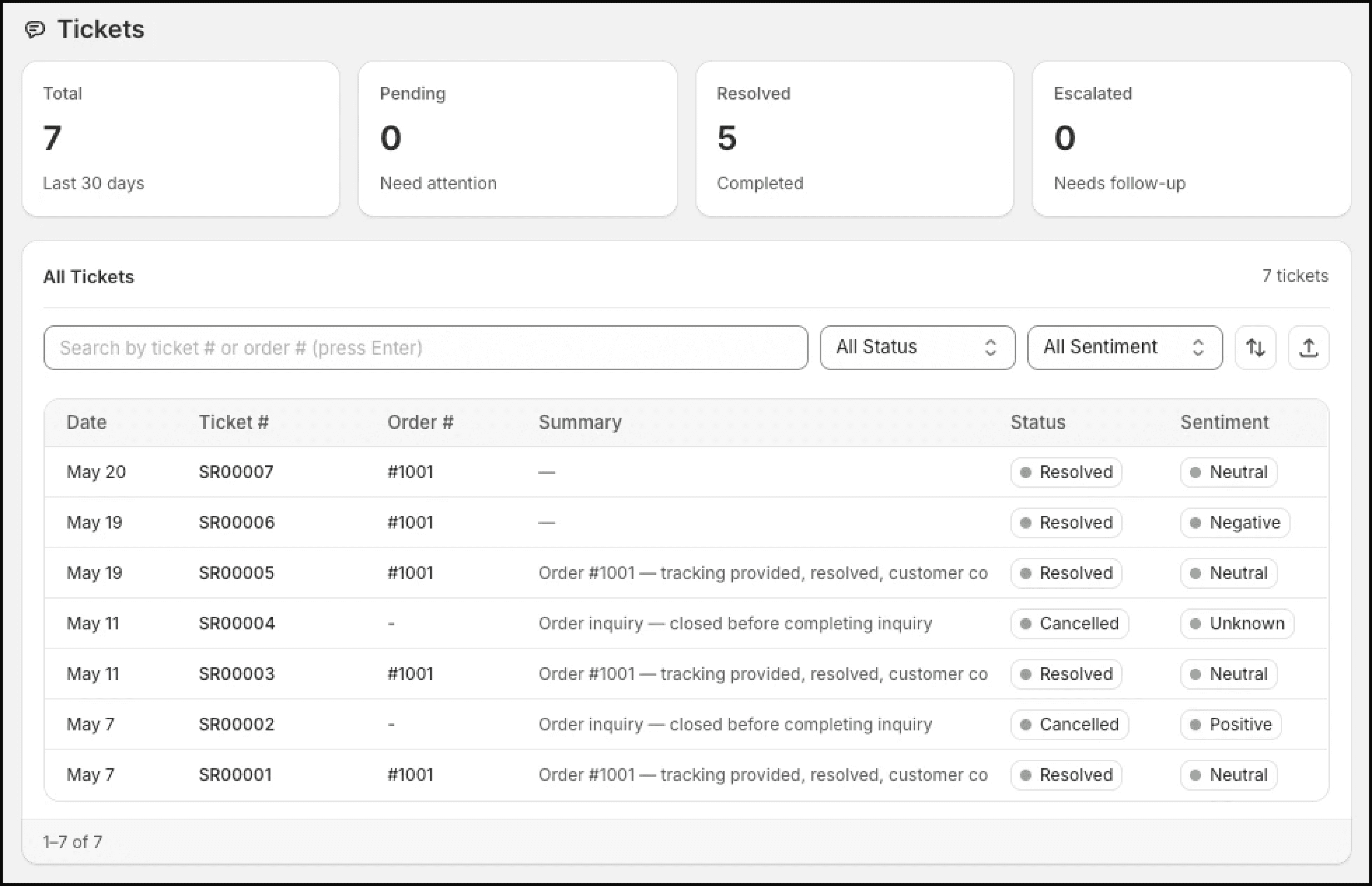Open the Pending tickets card
Viewport: 1372px width, 886px height.
coord(517,139)
